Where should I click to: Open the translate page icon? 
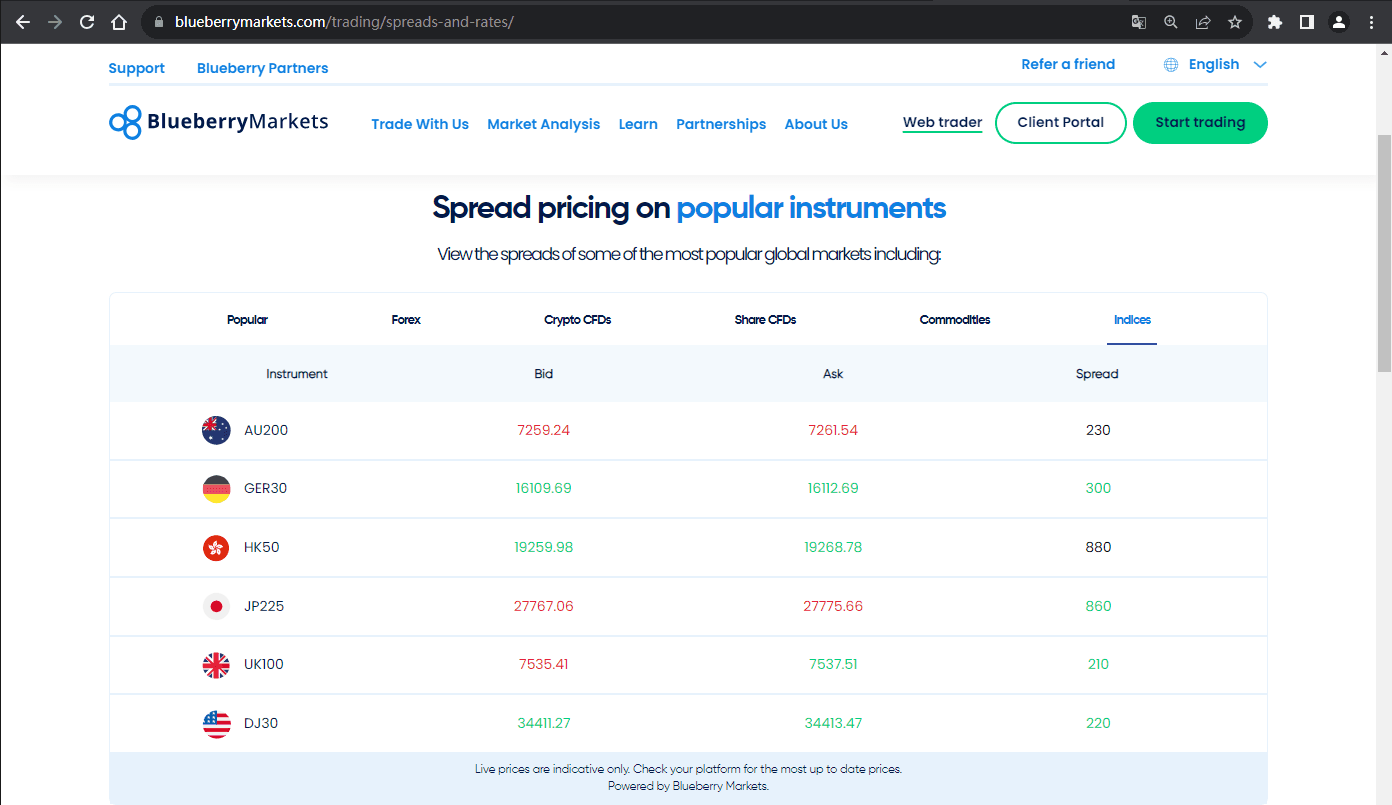pos(1138,22)
